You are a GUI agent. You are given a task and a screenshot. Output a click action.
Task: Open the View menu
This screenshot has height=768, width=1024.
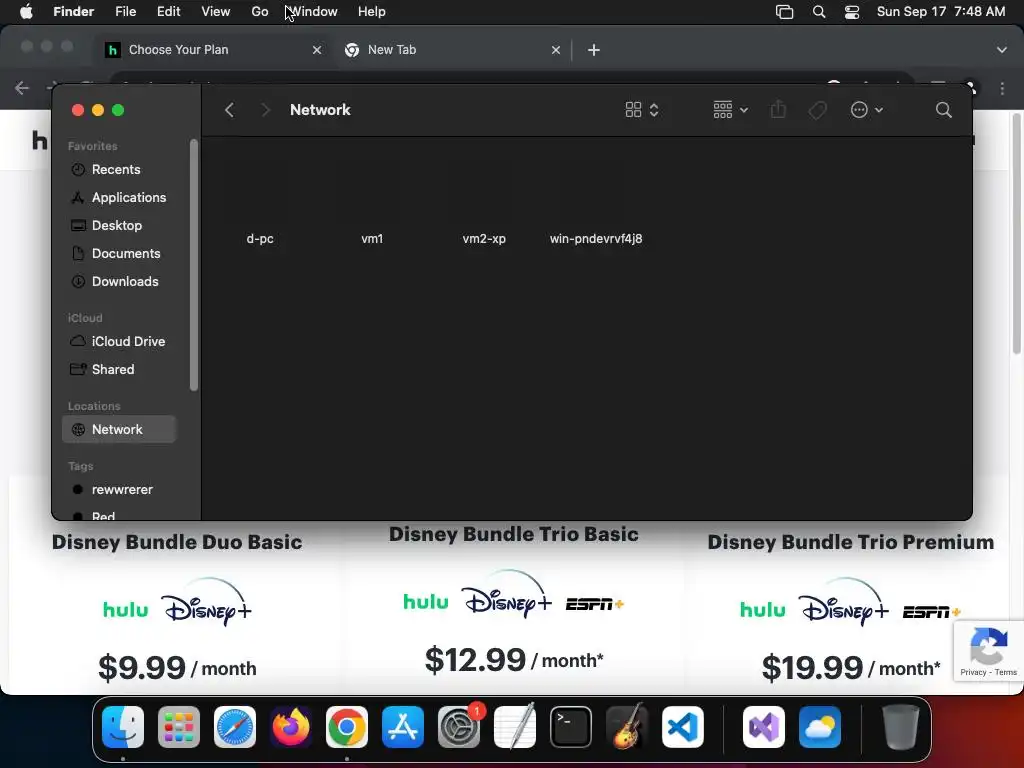pos(216,12)
